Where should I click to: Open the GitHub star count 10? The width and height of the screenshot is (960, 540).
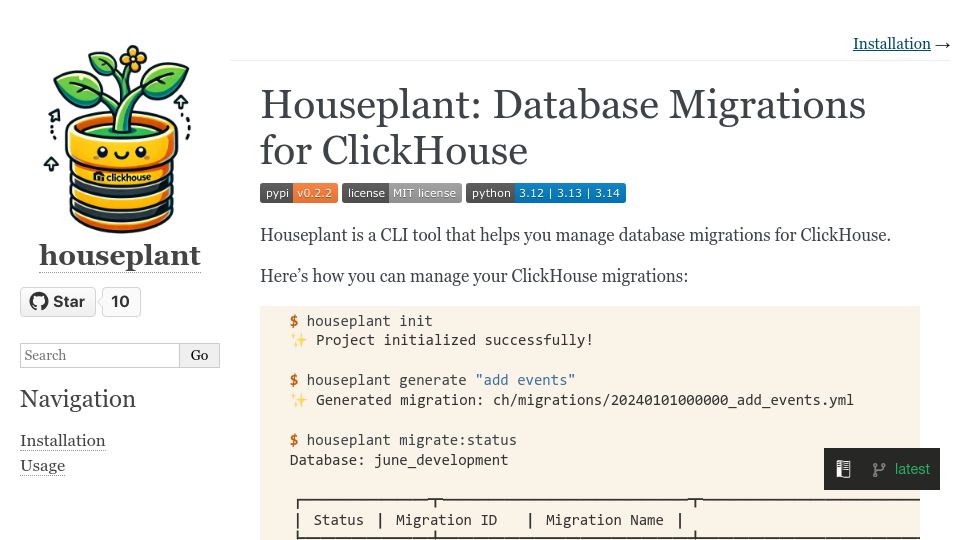click(x=121, y=302)
